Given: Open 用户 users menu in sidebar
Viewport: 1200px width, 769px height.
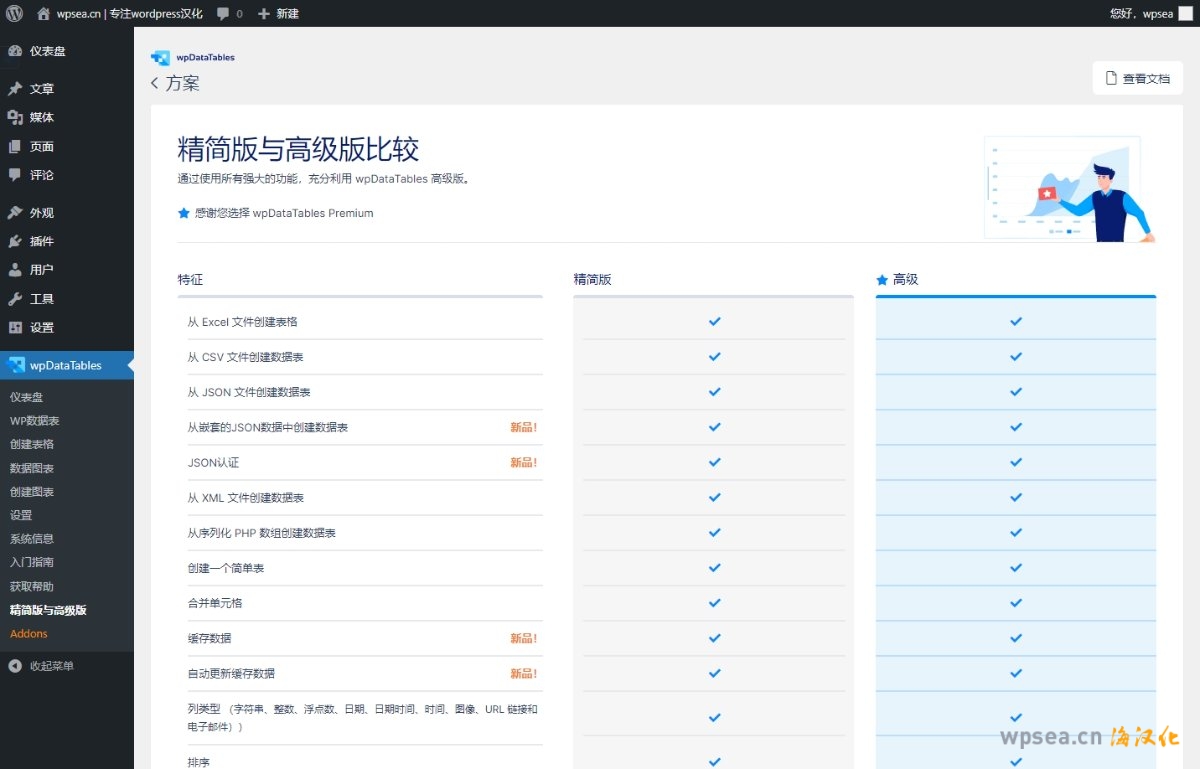Looking at the screenshot, I should (x=41, y=270).
